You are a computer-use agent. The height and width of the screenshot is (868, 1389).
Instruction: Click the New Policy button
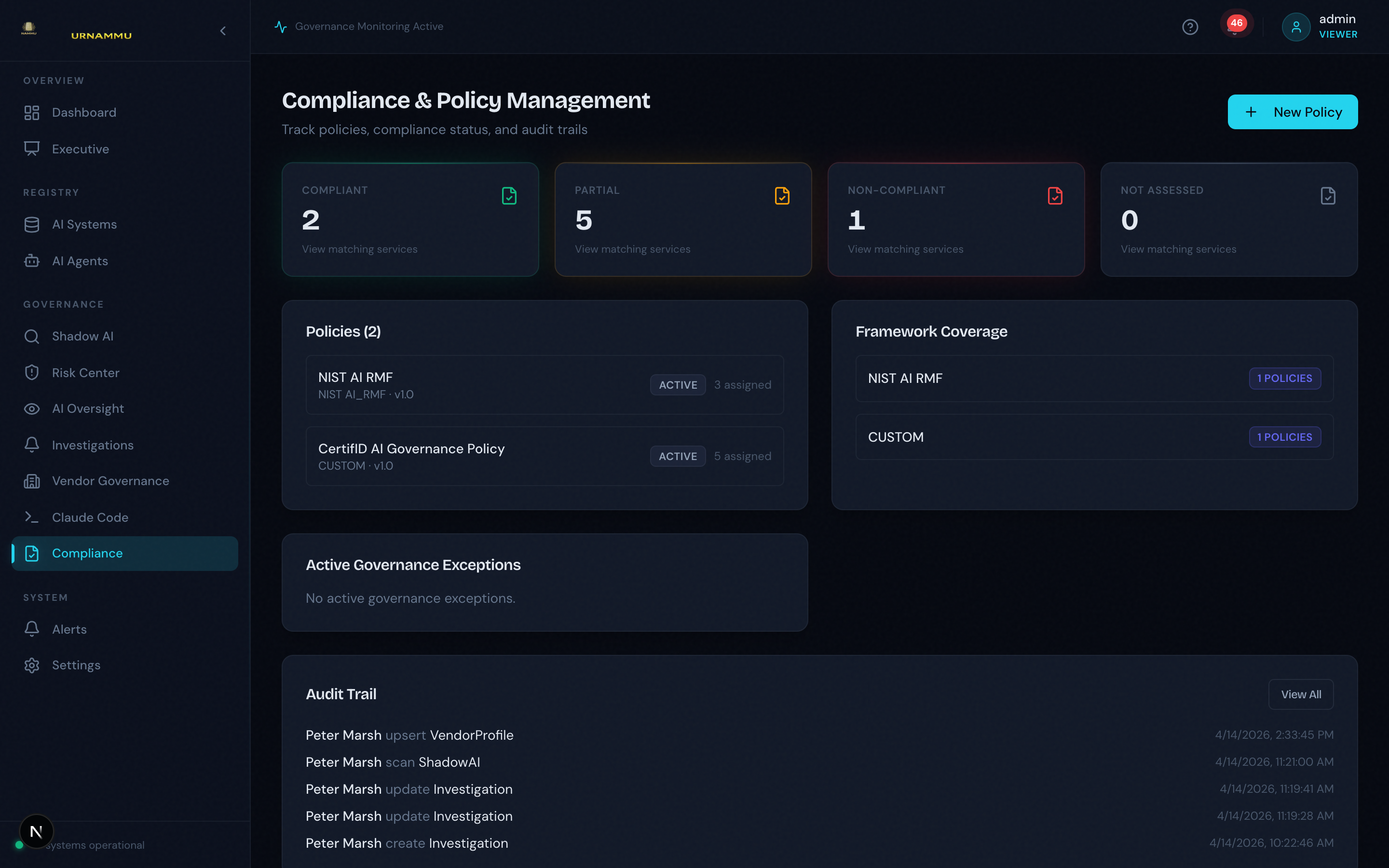coord(1293,111)
